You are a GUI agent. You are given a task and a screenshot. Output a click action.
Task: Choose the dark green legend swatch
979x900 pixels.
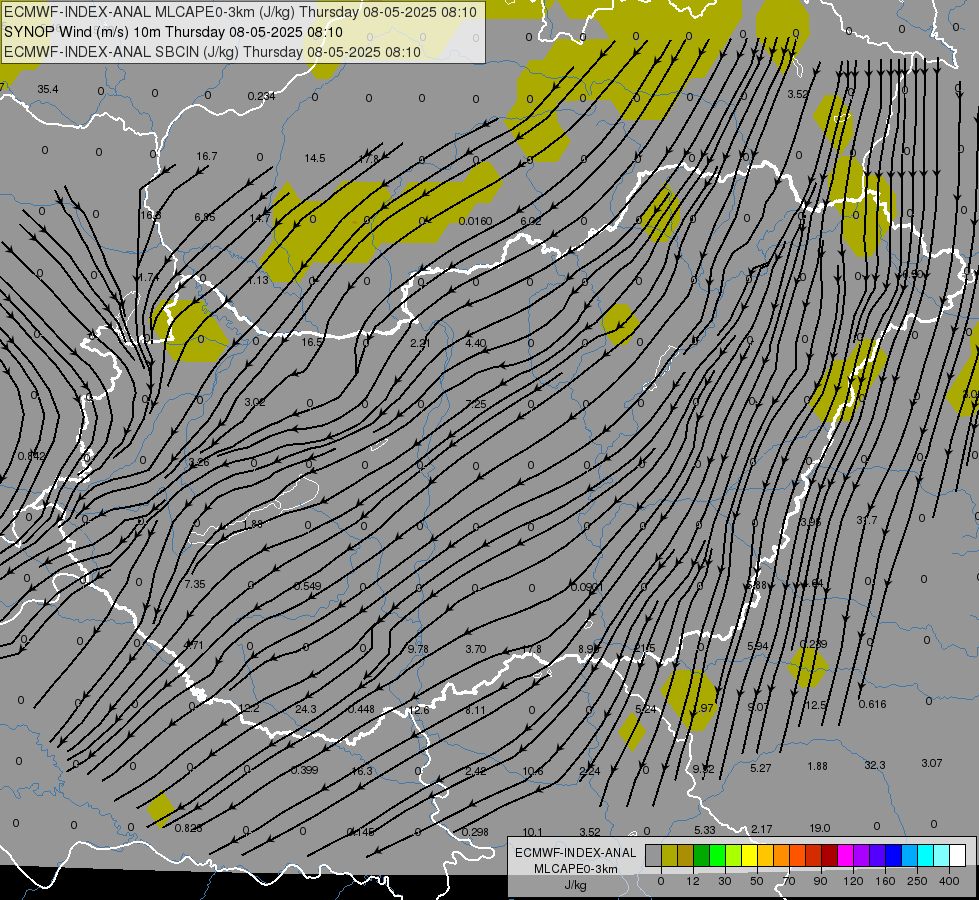point(701,855)
